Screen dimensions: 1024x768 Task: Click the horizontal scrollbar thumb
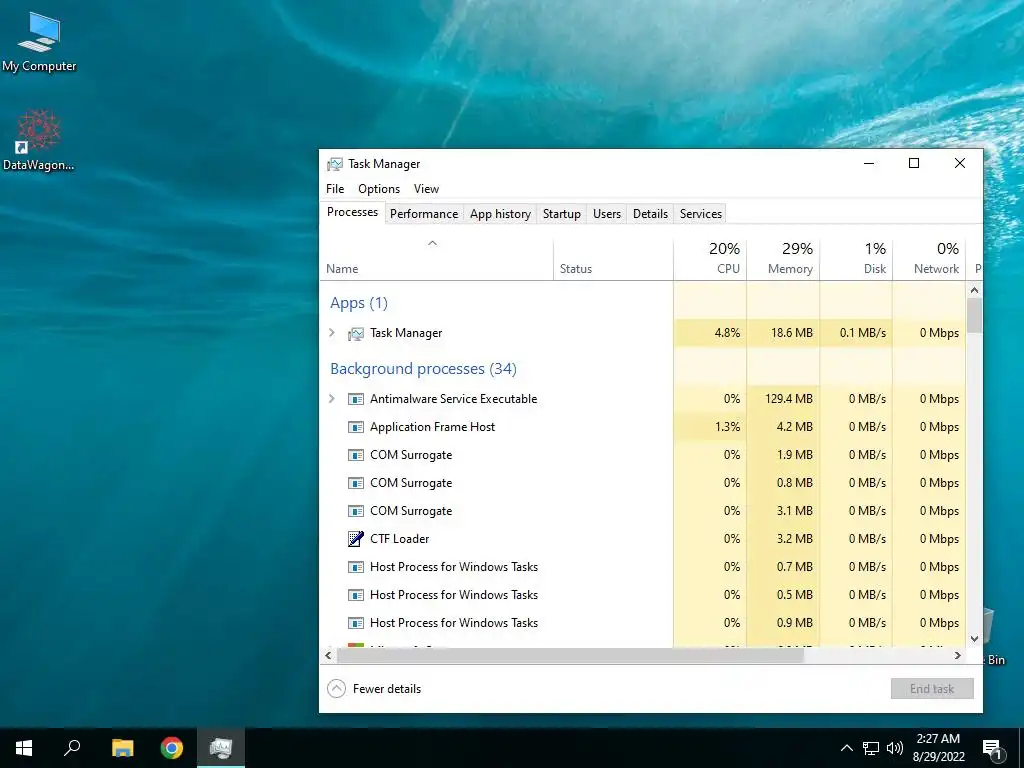click(x=569, y=655)
